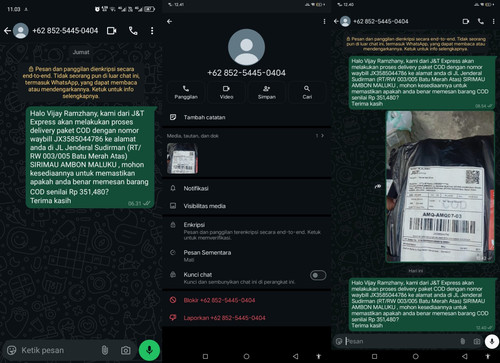The height and width of the screenshot is (363, 500).
Task: Open camera from right chat input bar
Action: pos(477,341)
